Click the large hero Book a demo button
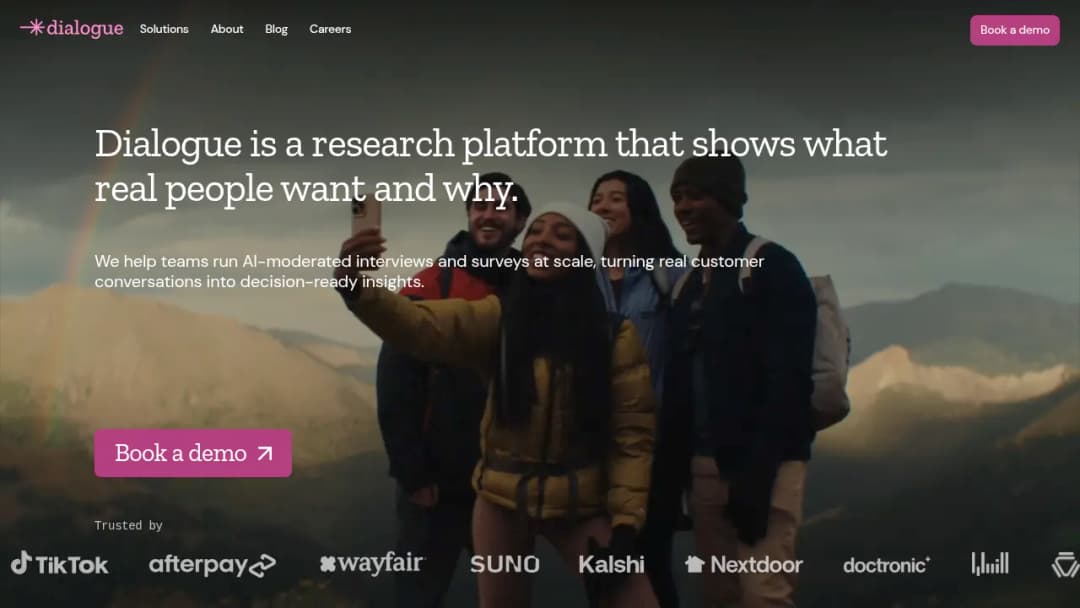Screen dimensions: 1080x608 coord(193,453)
